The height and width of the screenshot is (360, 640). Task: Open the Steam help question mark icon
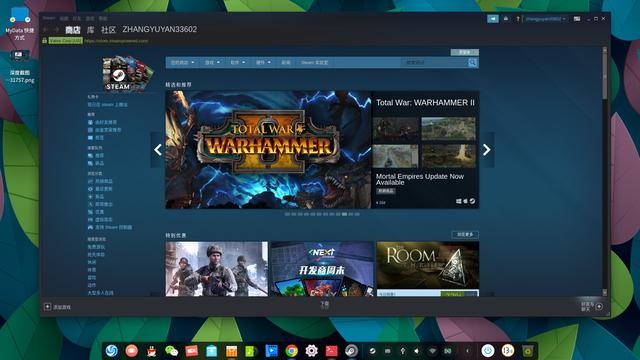point(518,19)
